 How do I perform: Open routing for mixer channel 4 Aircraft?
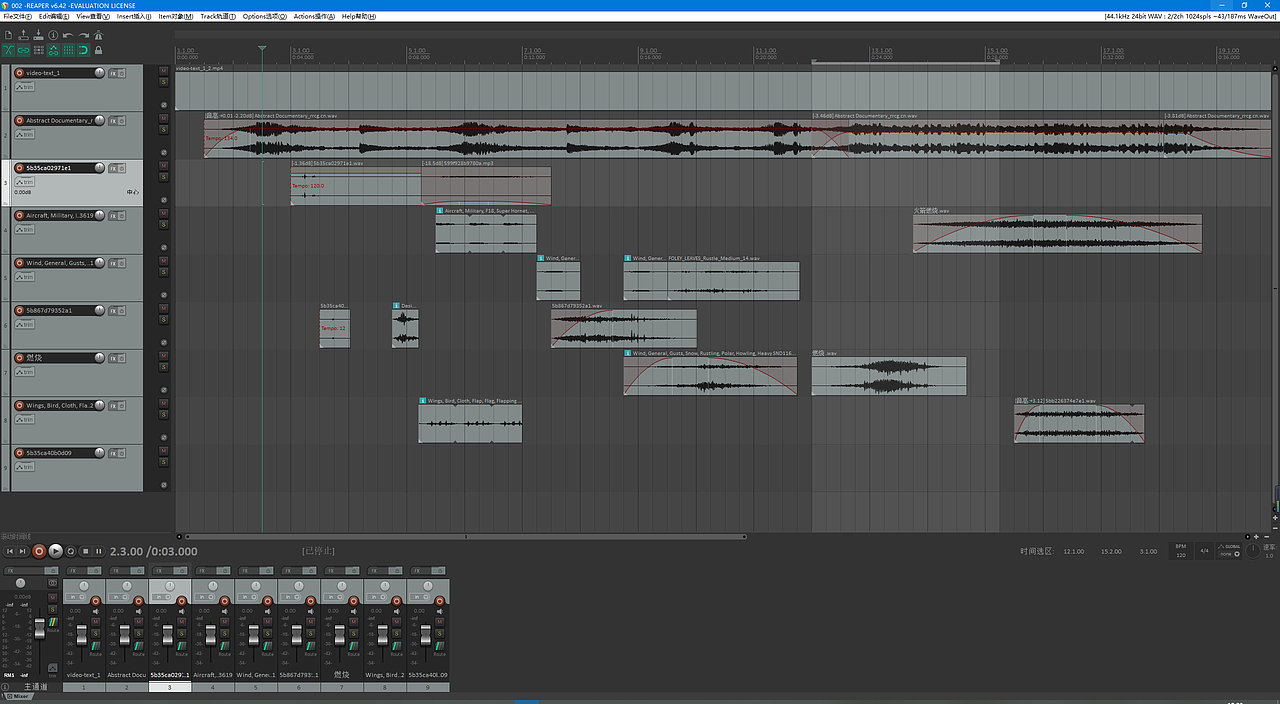click(225, 648)
